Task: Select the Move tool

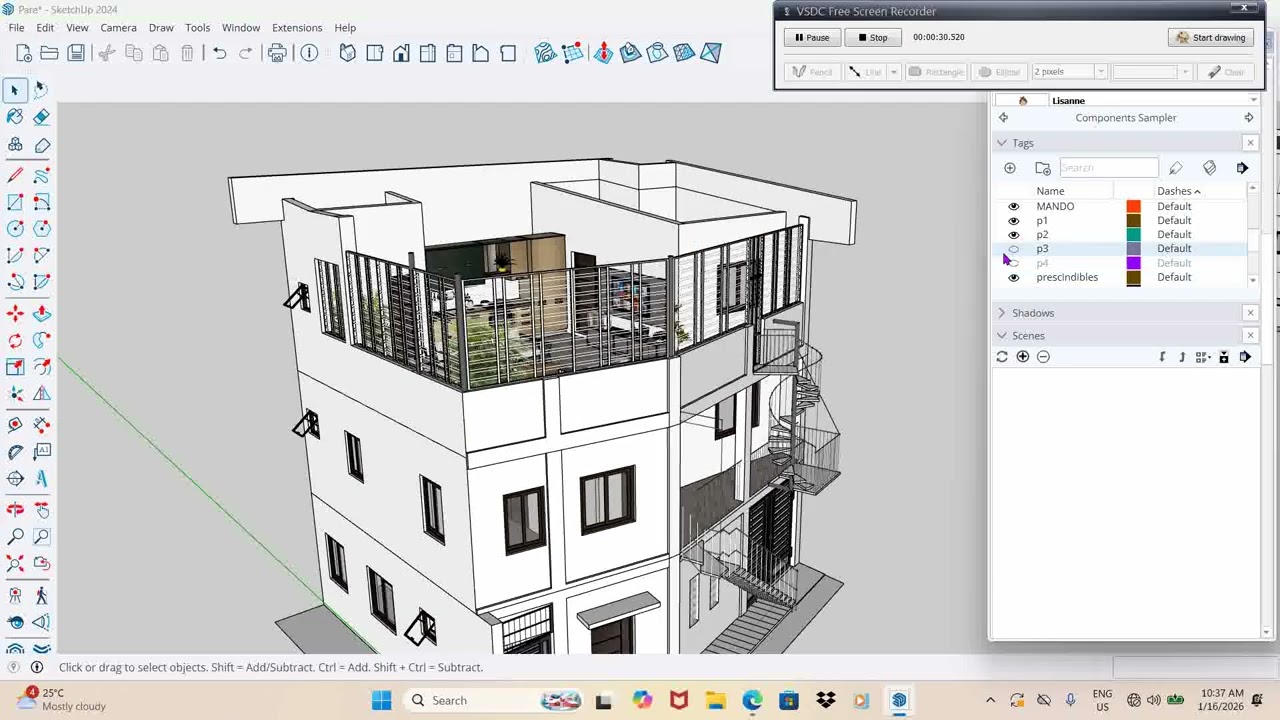Action: tap(15, 314)
